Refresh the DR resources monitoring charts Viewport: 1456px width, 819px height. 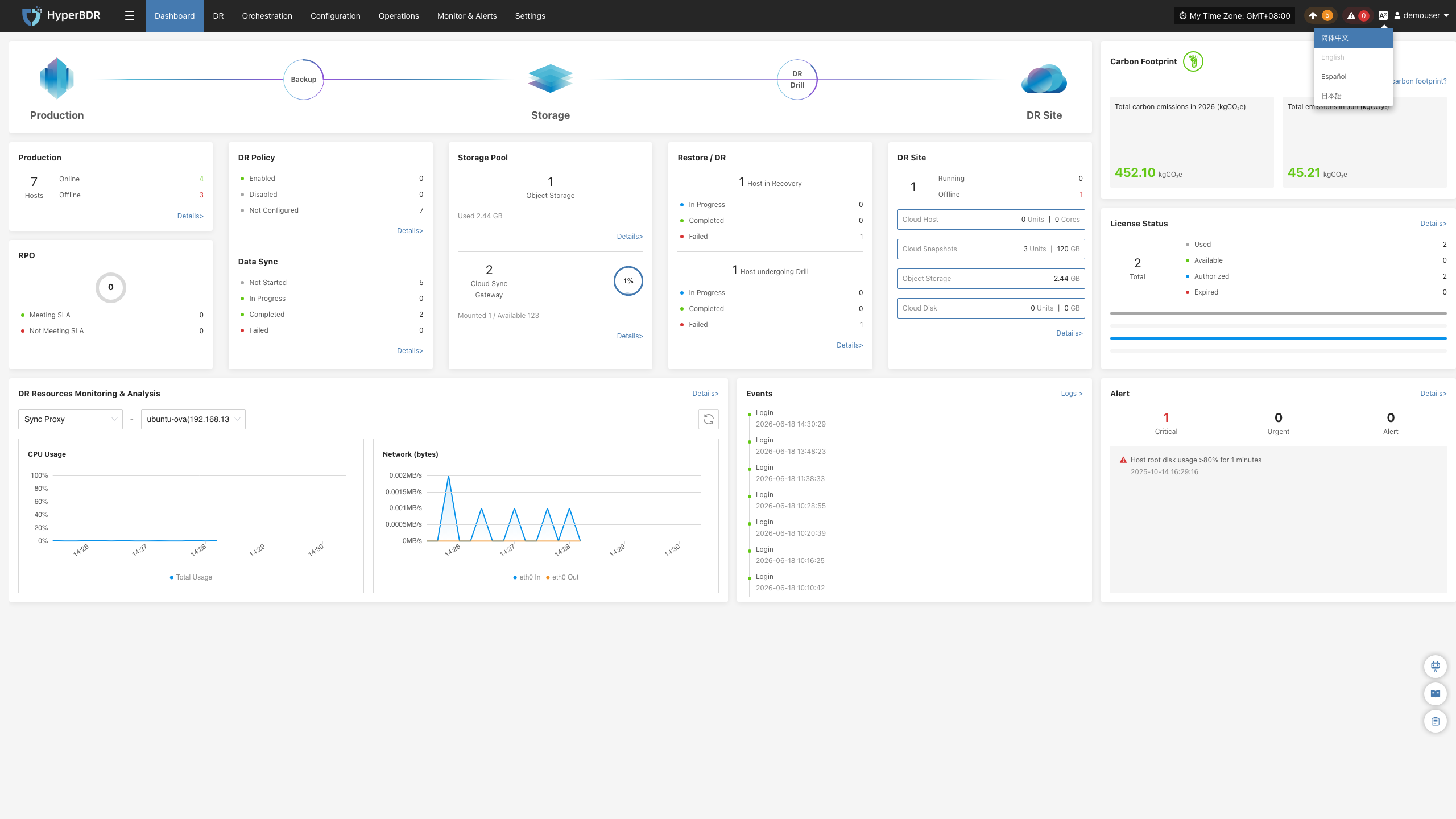pyautogui.click(x=709, y=419)
